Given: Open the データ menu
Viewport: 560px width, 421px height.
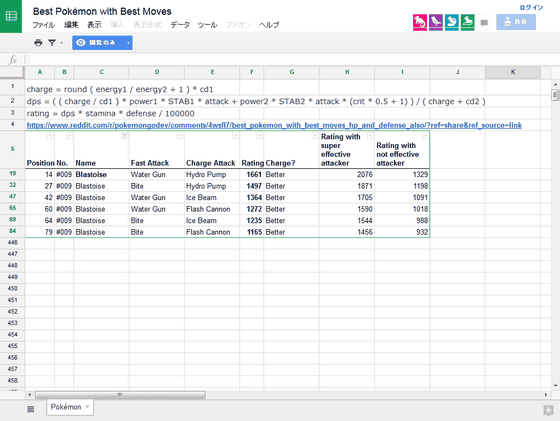Looking at the screenshot, I should pos(180,25).
